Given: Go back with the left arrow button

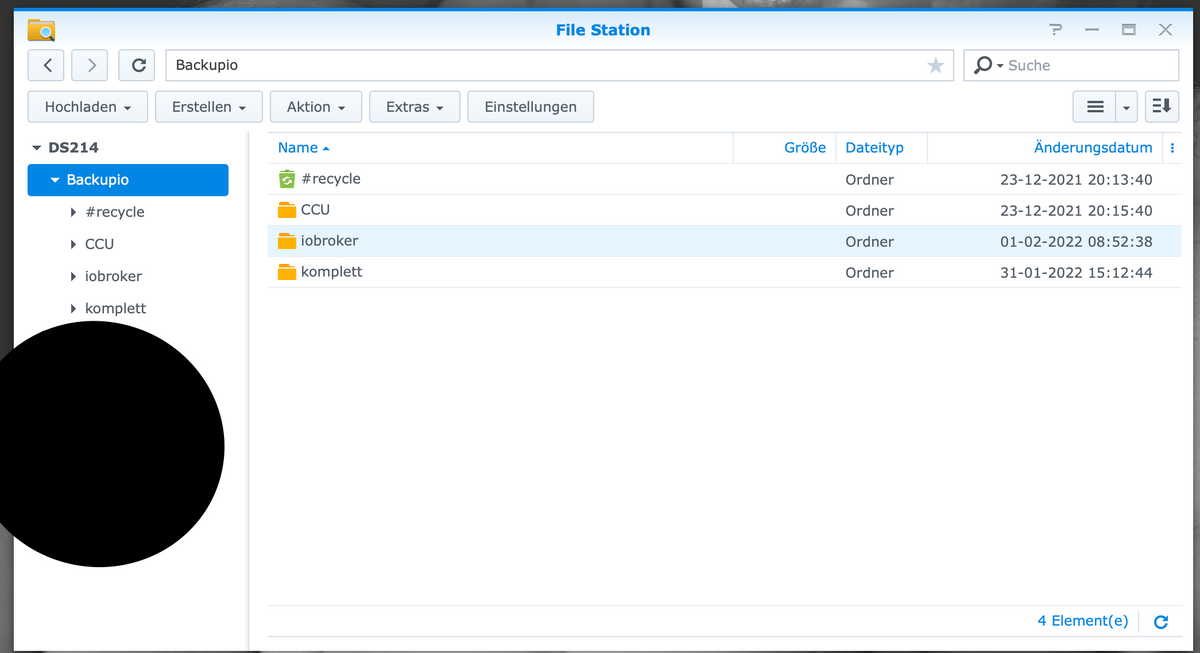Looking at the screenshot, I should click(46, 65).
